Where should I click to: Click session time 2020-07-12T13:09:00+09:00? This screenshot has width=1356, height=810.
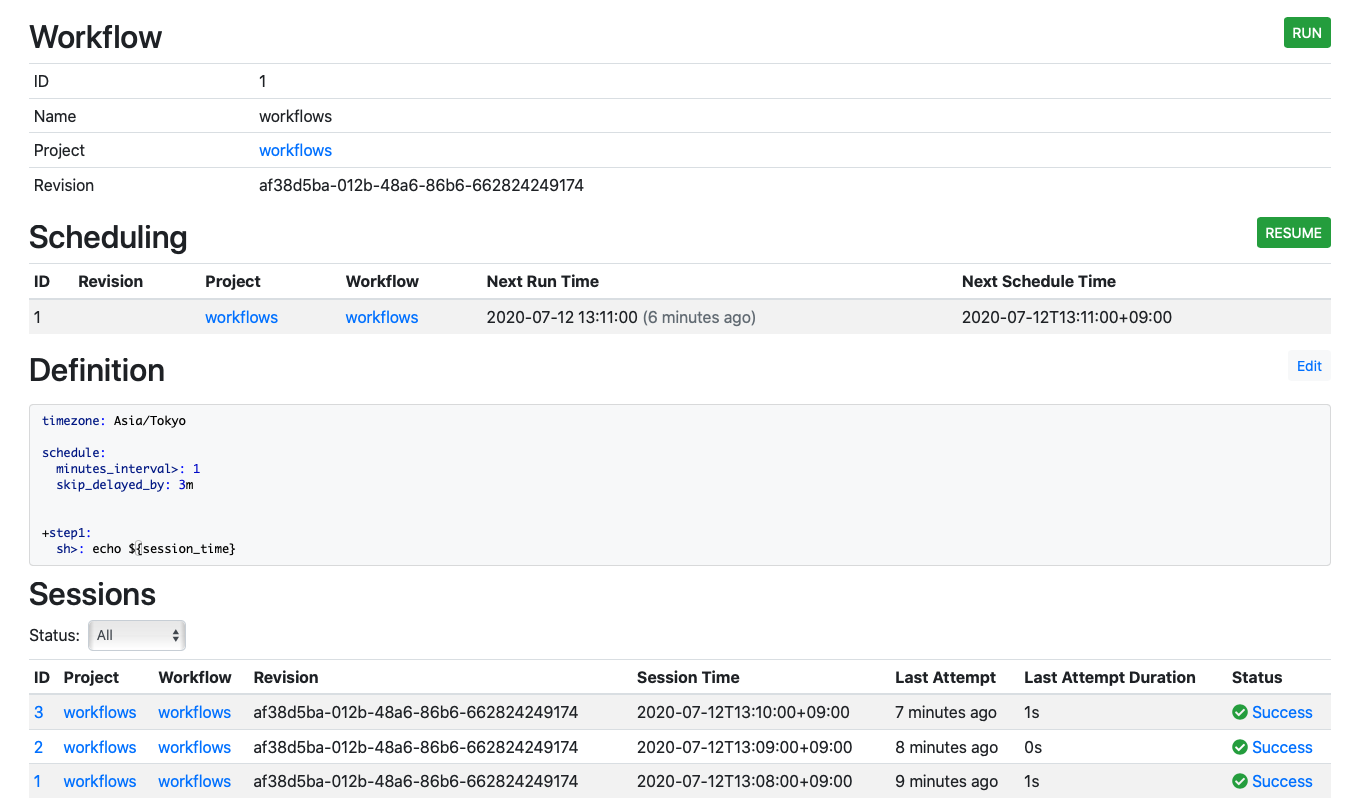click(x=743, y=747)
